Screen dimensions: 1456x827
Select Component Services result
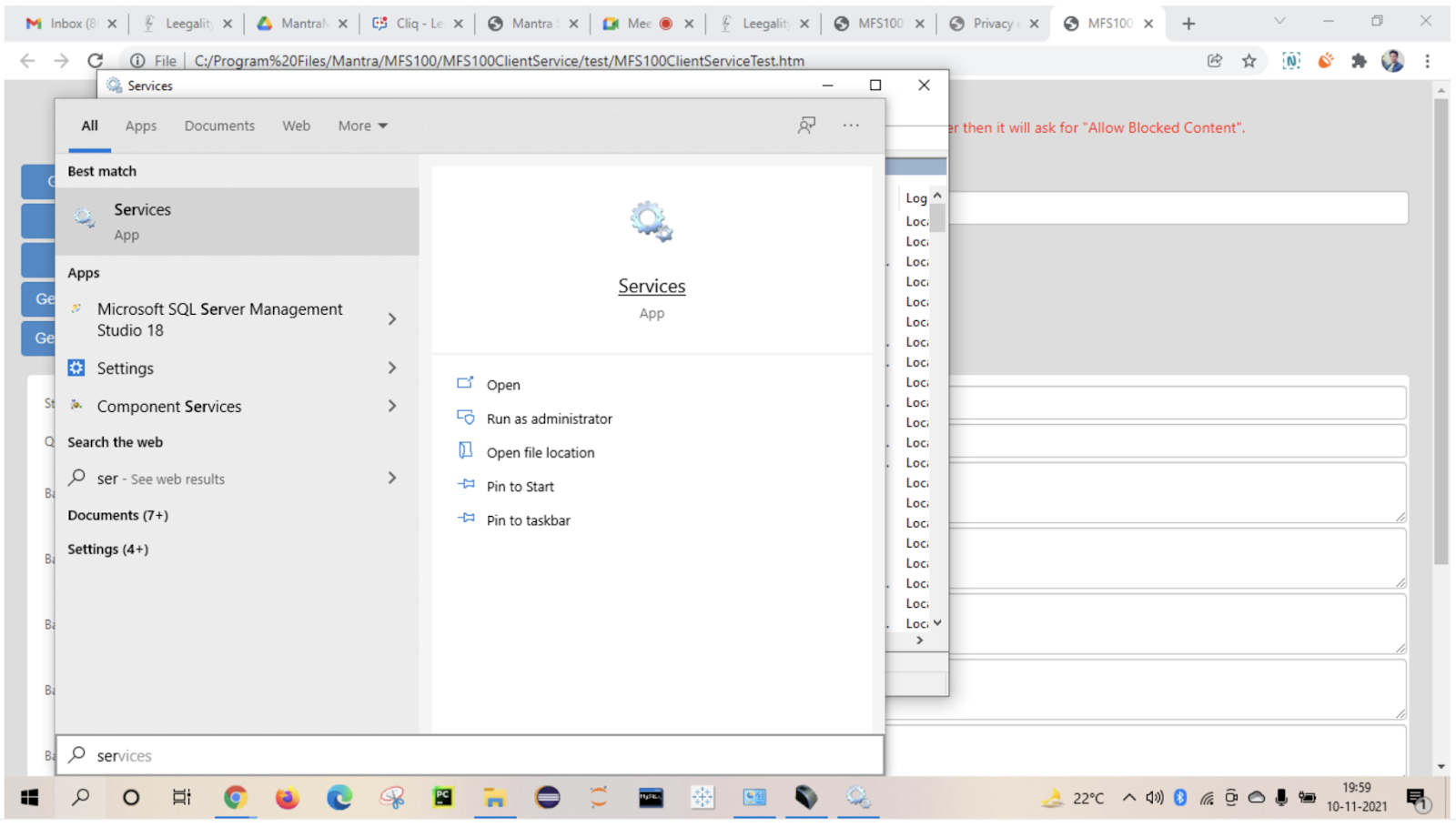click(x=169, y=406)
